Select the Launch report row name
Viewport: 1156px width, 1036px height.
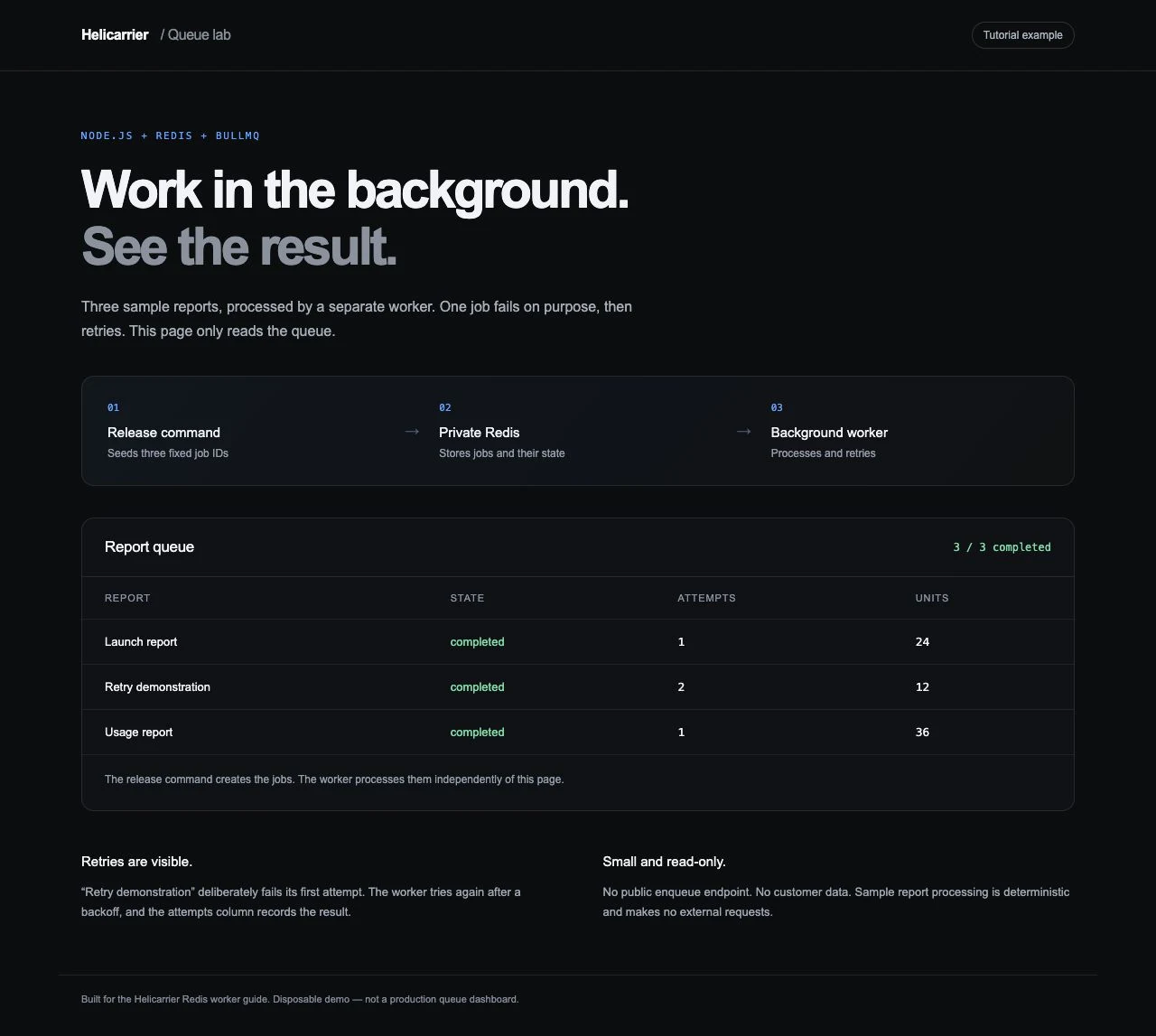(141, 642)
